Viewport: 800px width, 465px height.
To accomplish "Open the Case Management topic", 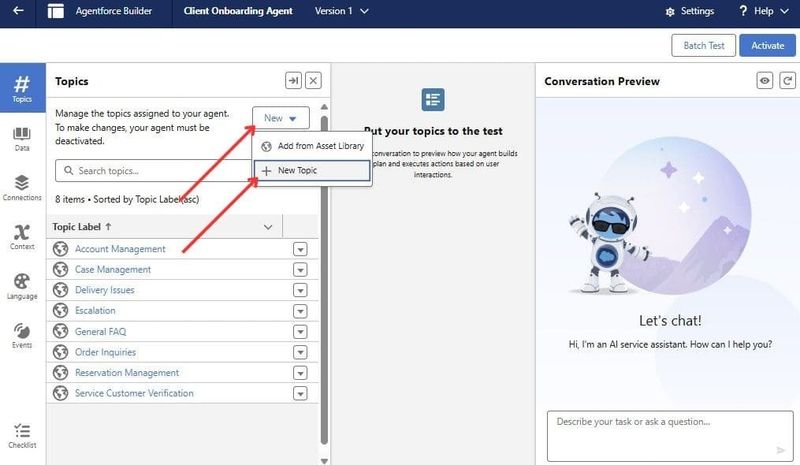I will [113, 269].
